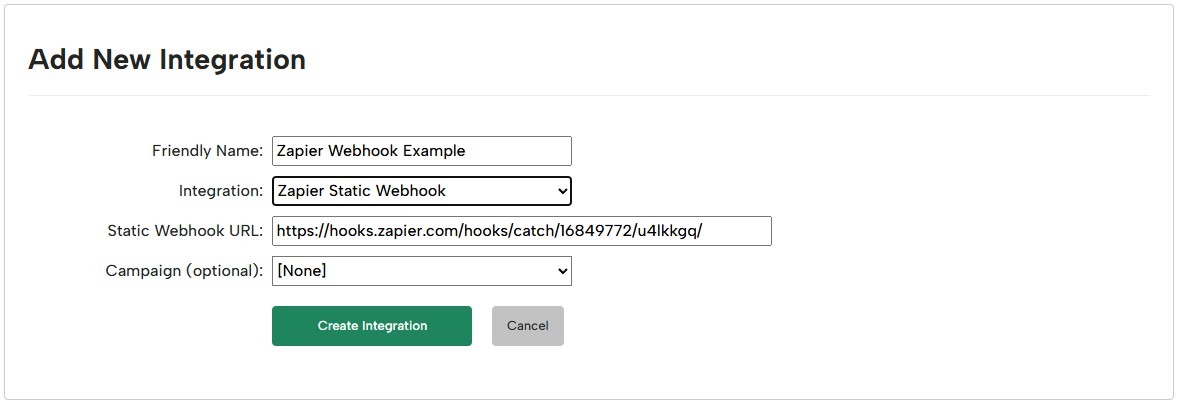Click the "Campaign (optional):" label
Image resolution: width=1177 pixels, height=401 pixels.
[184, 271]
